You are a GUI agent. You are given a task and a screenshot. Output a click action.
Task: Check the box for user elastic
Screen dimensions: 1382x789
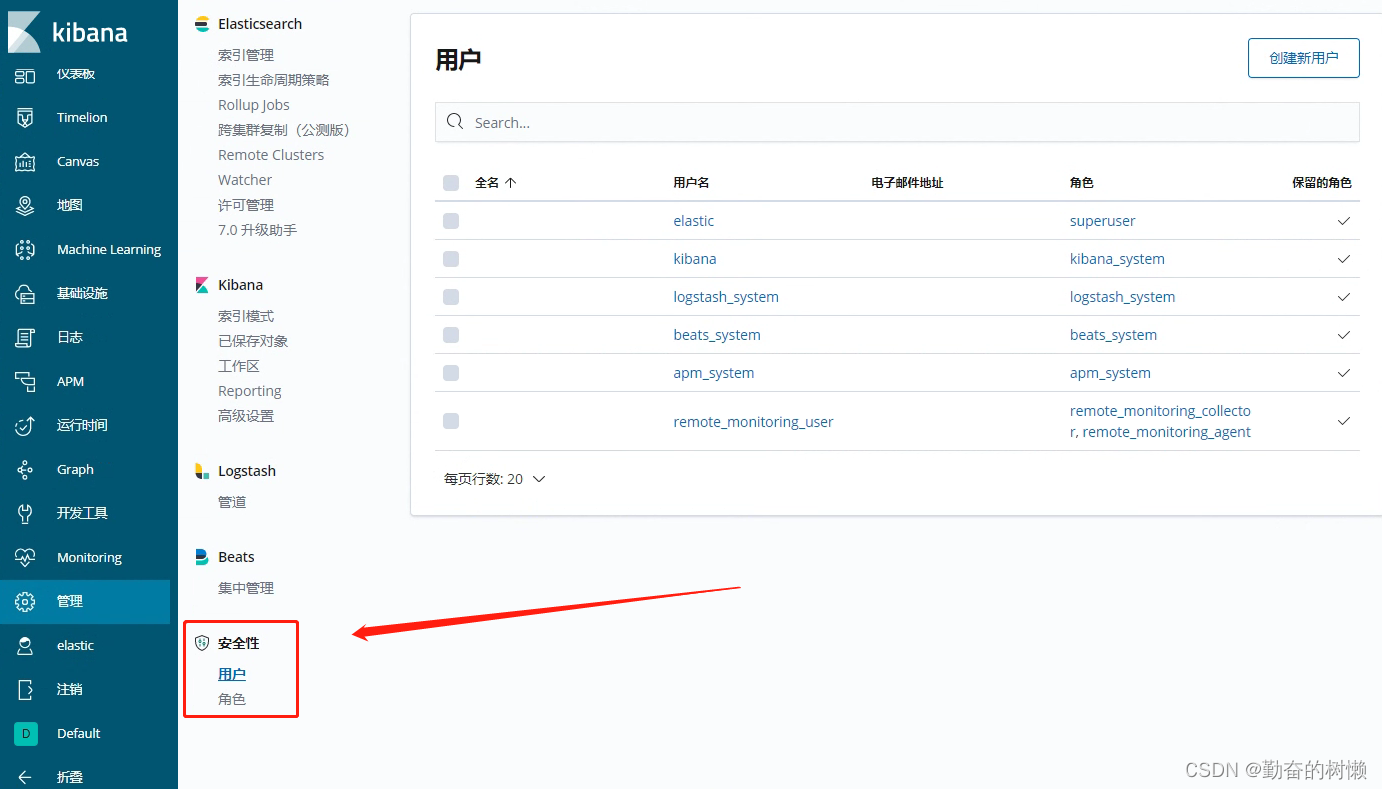coord(451,221)
